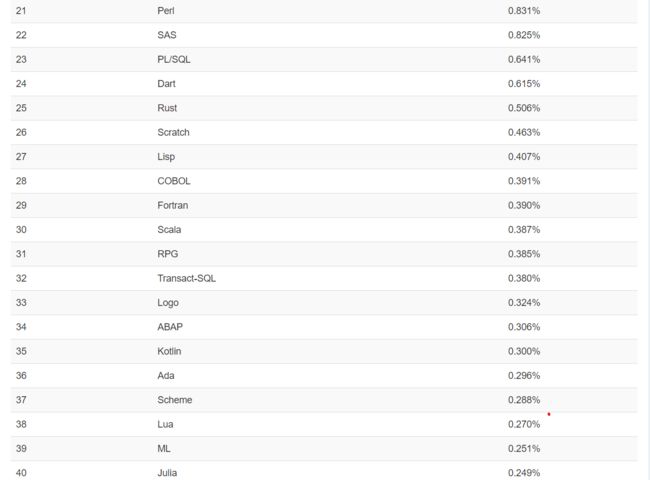The width and height of the screenshot is (650, 480).
Task: Select the Transact-SQL entry
Action: point(187,278)
